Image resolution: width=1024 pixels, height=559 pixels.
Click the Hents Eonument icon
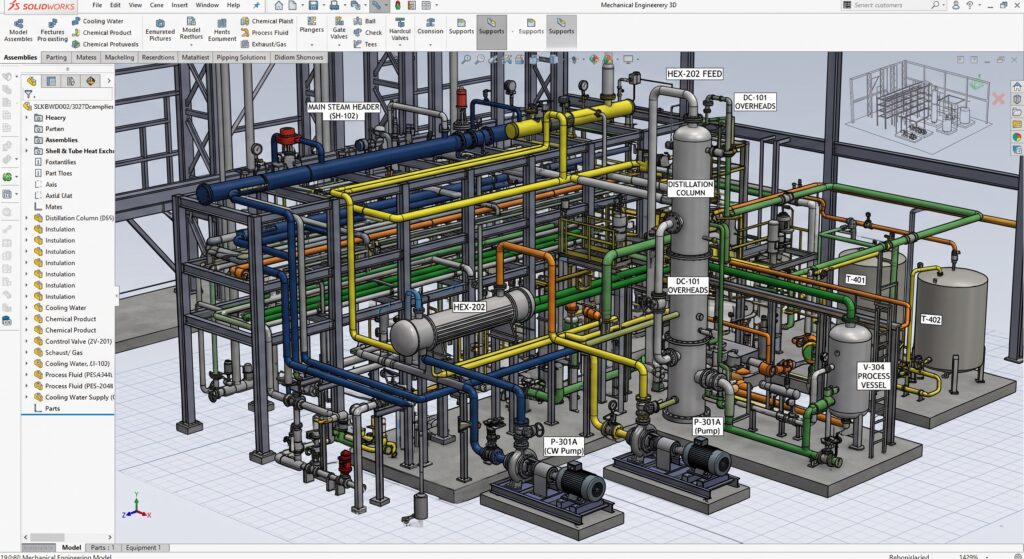(x=222, y=30)
